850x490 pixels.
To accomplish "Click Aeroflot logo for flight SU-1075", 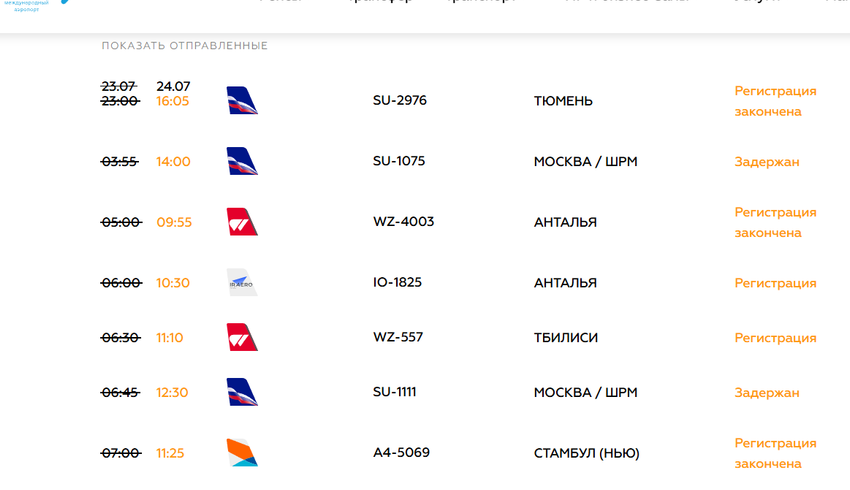I will pyautogui.click(x=242, y=162).
